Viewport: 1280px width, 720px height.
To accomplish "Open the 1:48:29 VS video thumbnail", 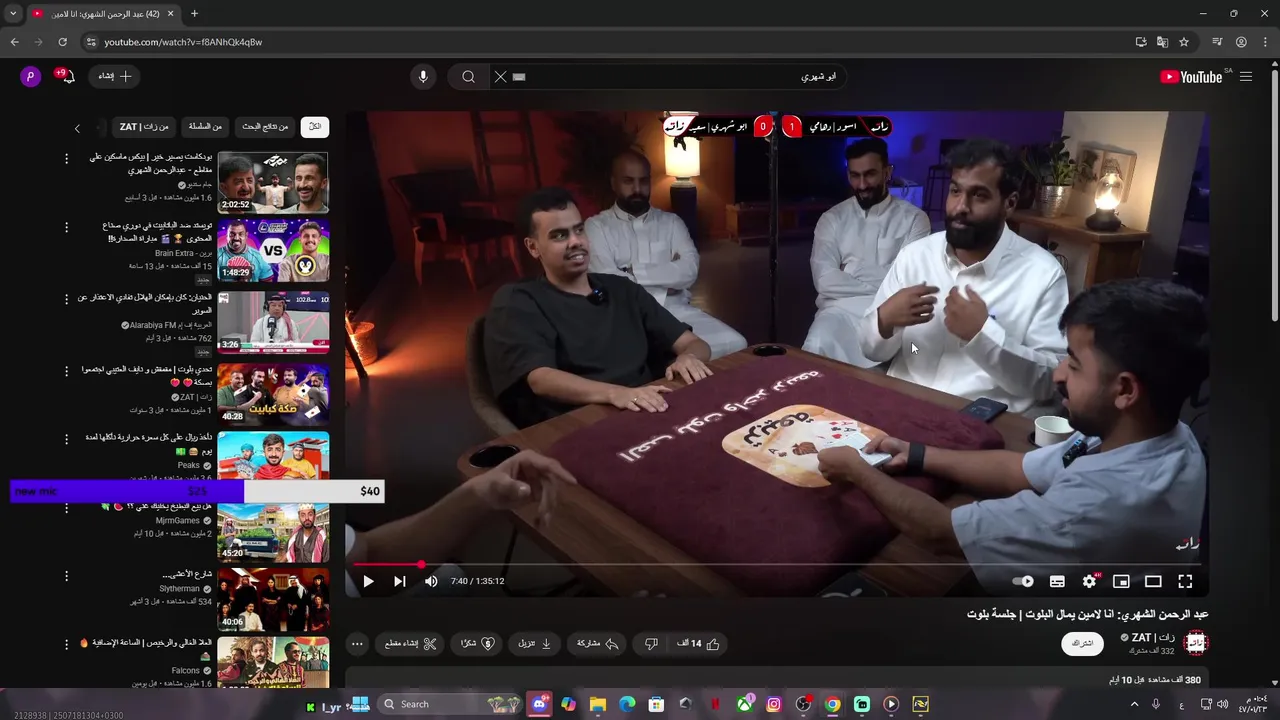I will coord(273,250).
